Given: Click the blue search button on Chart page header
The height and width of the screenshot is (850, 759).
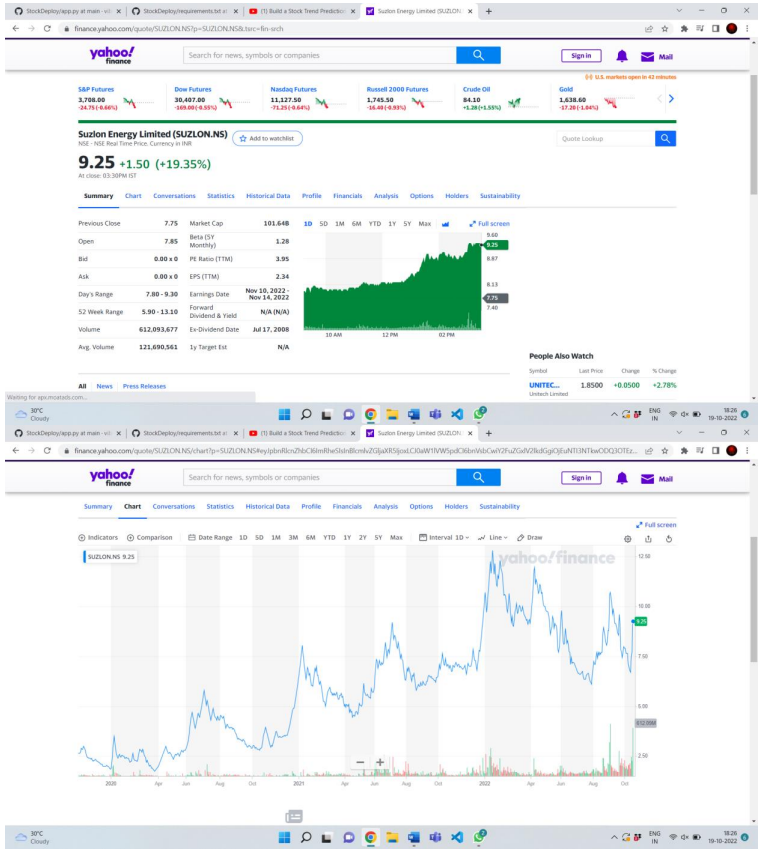Looking at the screenshot, I should (478, 478).
